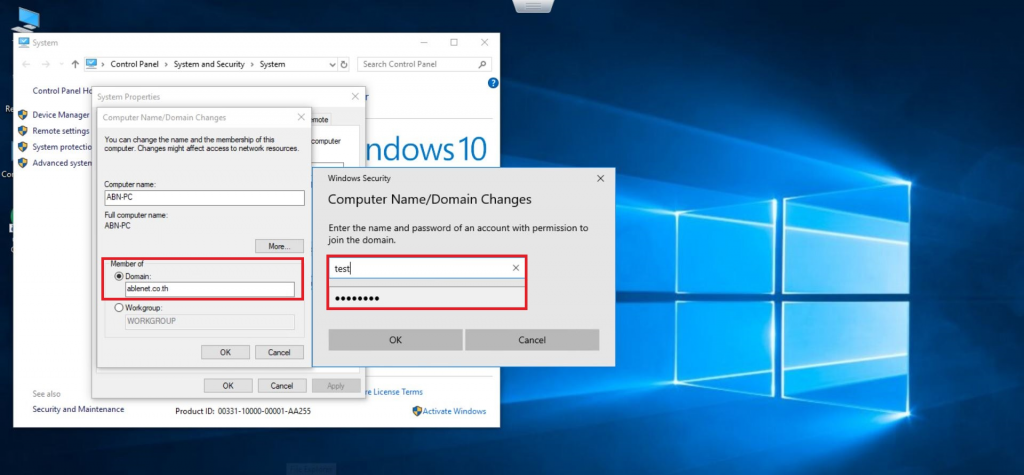
Task: Click the password field
Action: [x=426, y=298]
